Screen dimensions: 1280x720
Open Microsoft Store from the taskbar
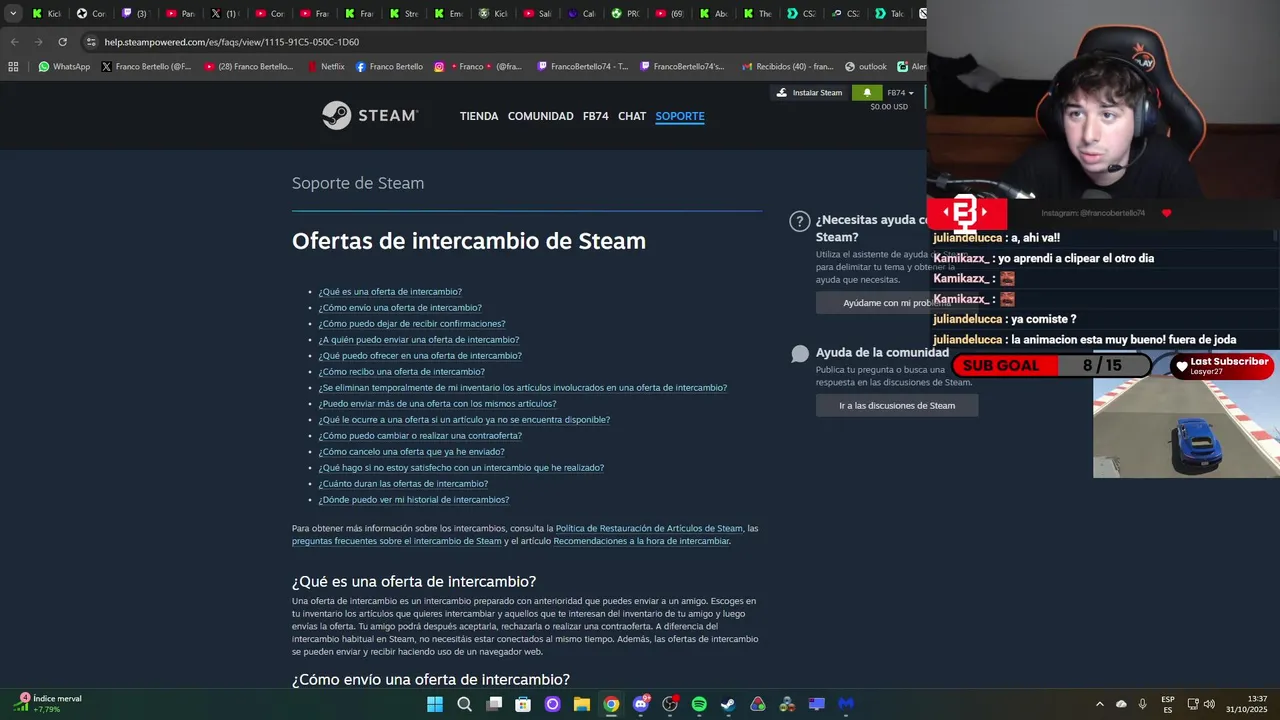point(523,704)
